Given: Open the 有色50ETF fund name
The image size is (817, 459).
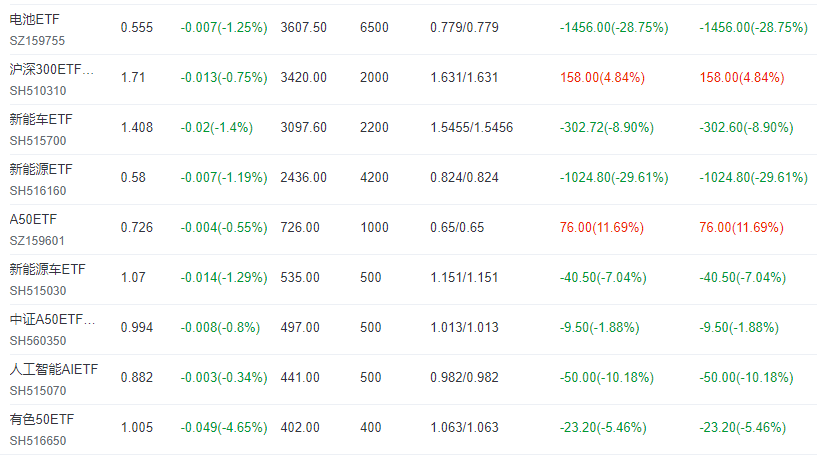Looking at the screenshot, I should (x=42, y=419).
